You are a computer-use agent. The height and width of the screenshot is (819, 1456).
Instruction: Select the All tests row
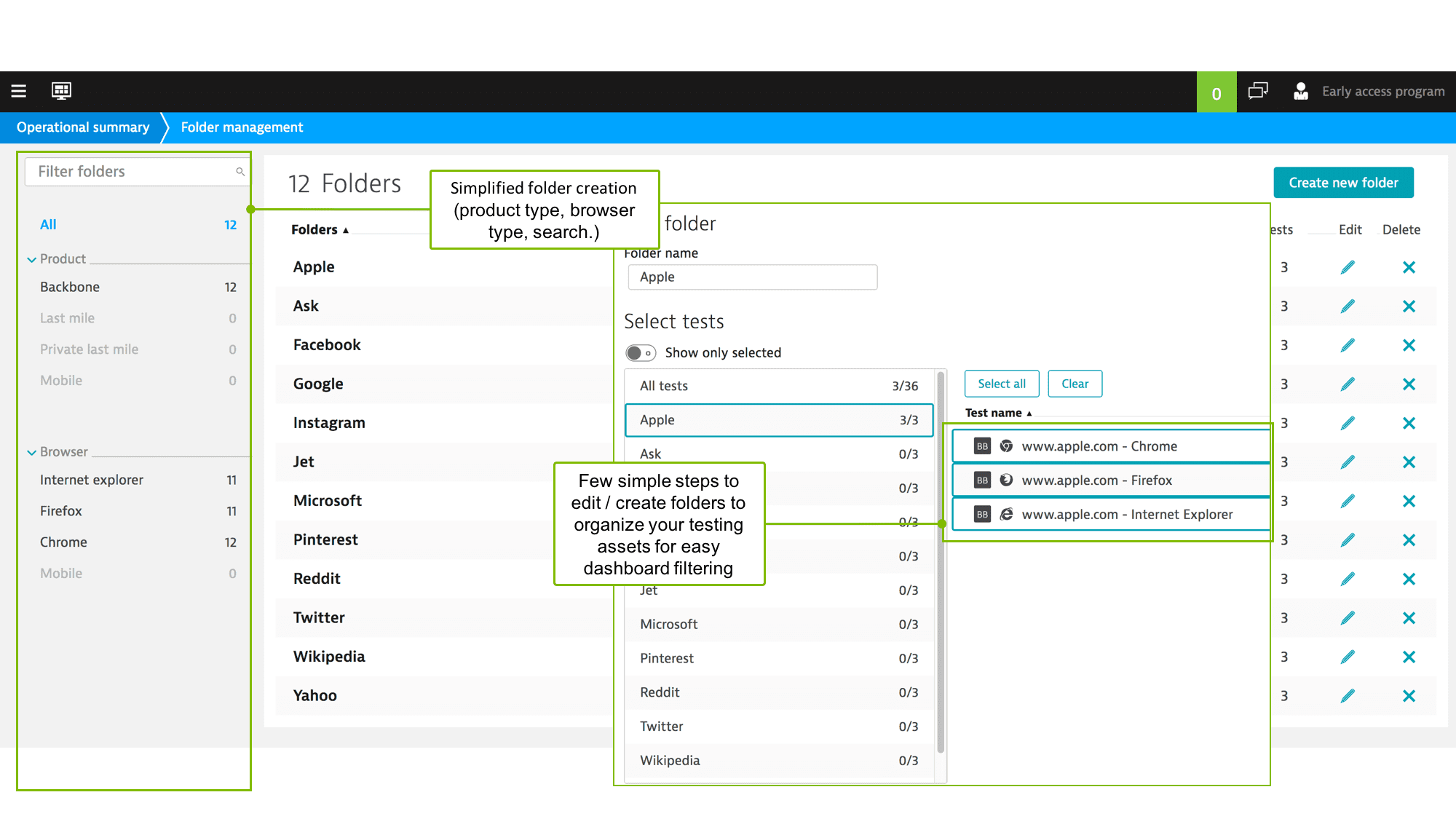779,386
